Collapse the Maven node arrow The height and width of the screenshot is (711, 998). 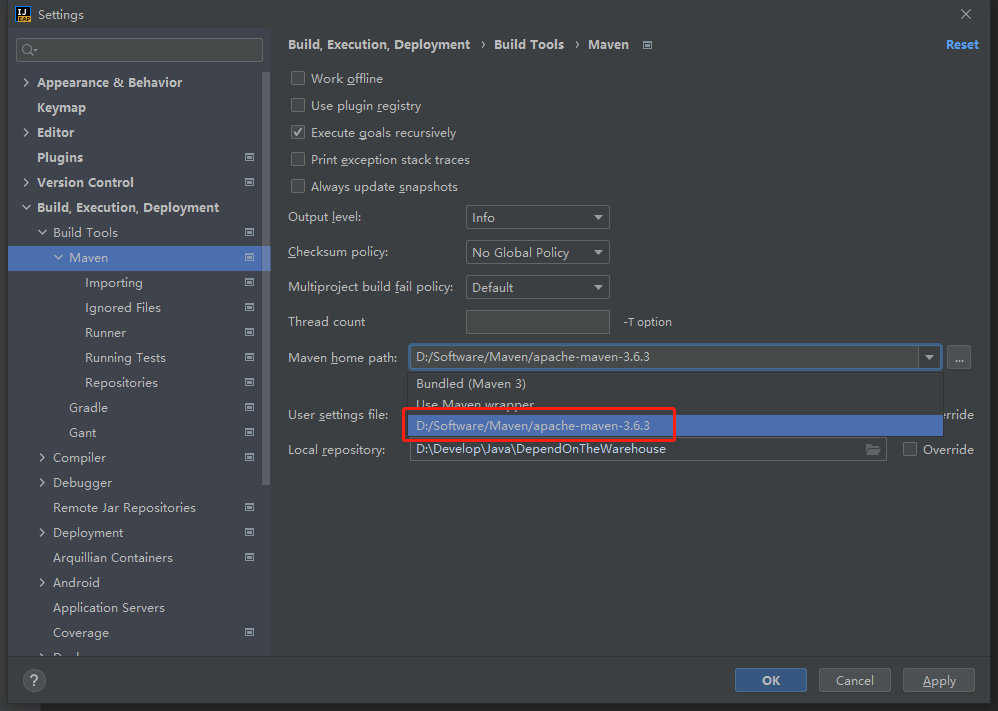pyautogui.click(x=59, y=257)
